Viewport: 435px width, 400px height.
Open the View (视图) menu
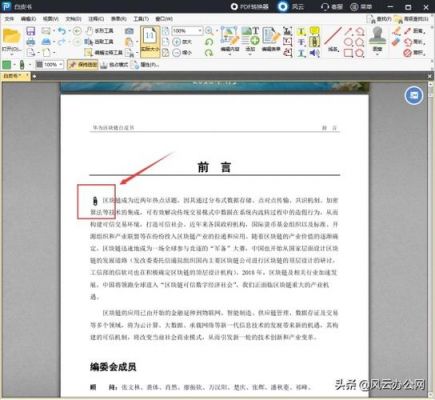coord(50,19)
